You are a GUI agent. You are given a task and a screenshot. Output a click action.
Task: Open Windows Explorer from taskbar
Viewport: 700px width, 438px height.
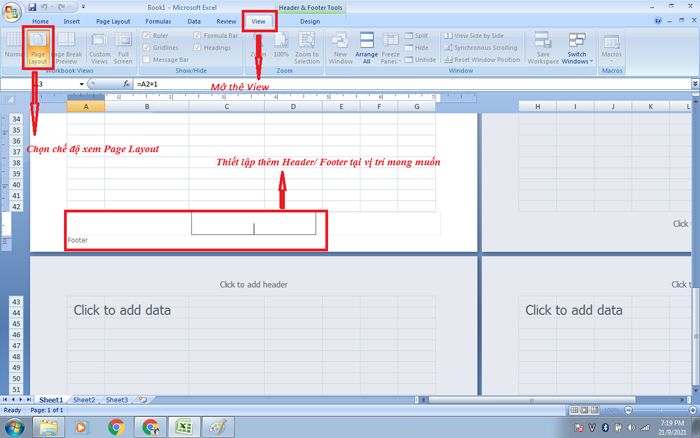[x=48, y=428]
